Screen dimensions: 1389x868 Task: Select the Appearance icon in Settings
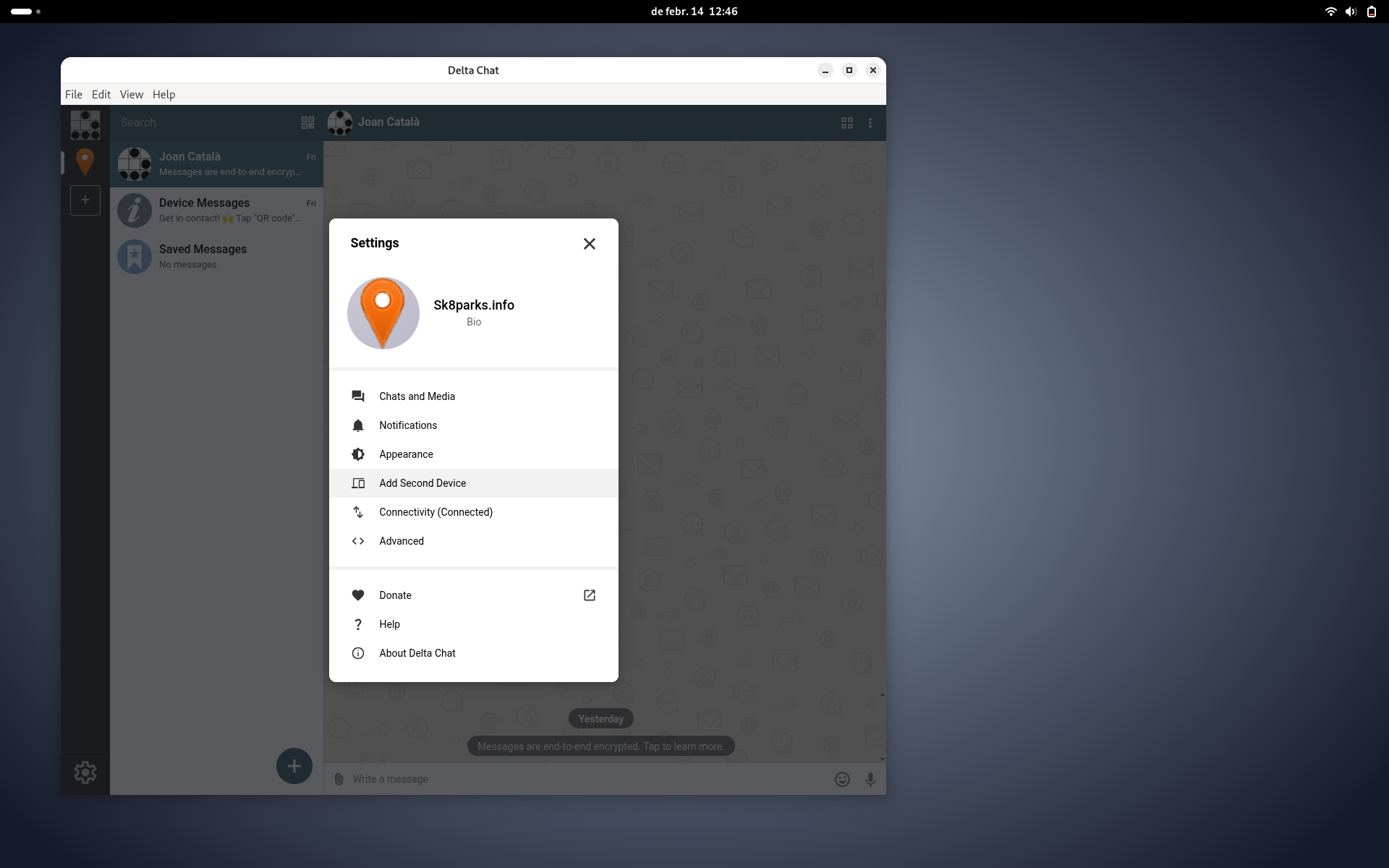click(x=358, y=454)
